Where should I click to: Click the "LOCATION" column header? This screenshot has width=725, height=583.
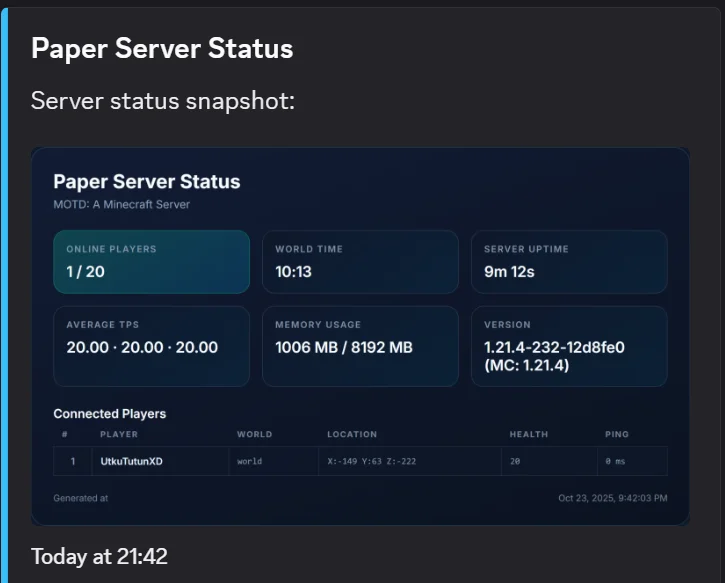tap(352, 434)
